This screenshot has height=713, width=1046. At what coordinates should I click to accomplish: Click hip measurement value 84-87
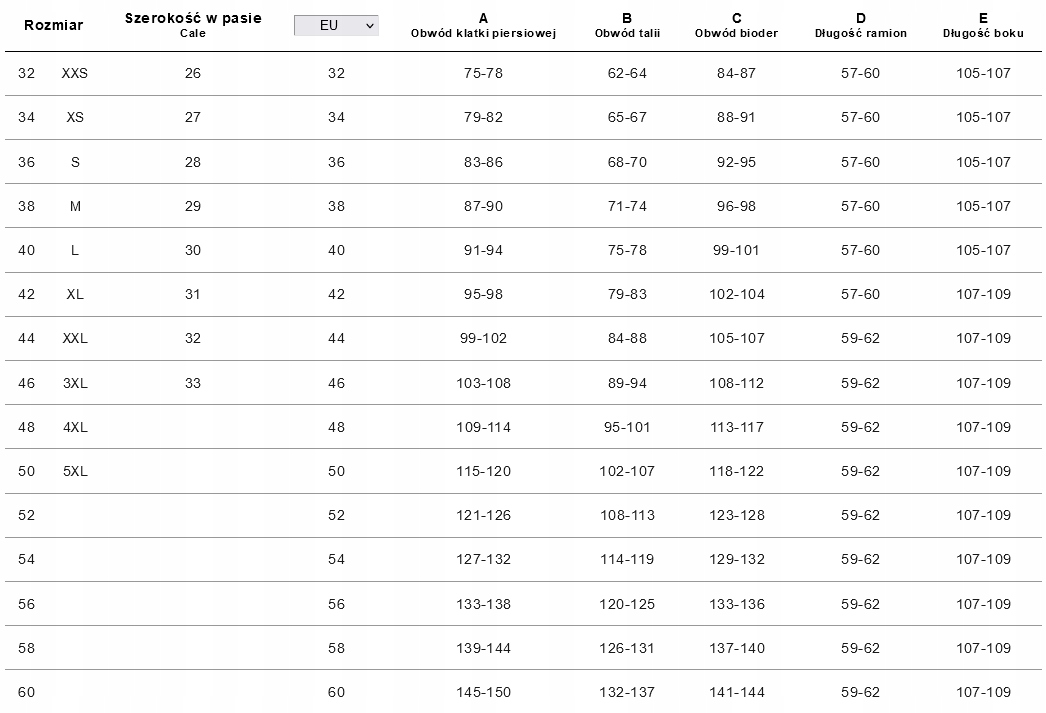(737, 73)
